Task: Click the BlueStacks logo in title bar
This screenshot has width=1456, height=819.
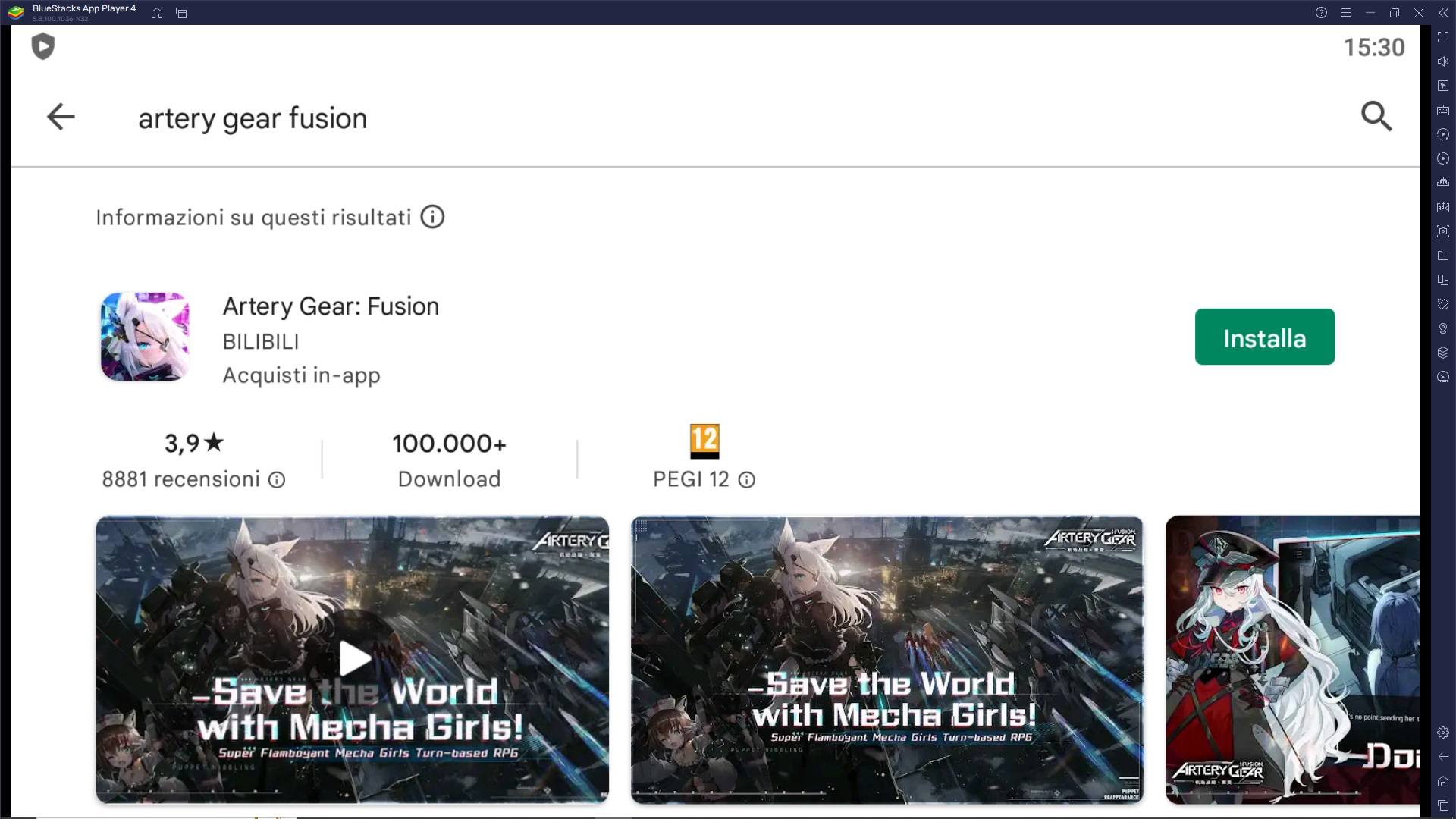Action: [16, 12]
